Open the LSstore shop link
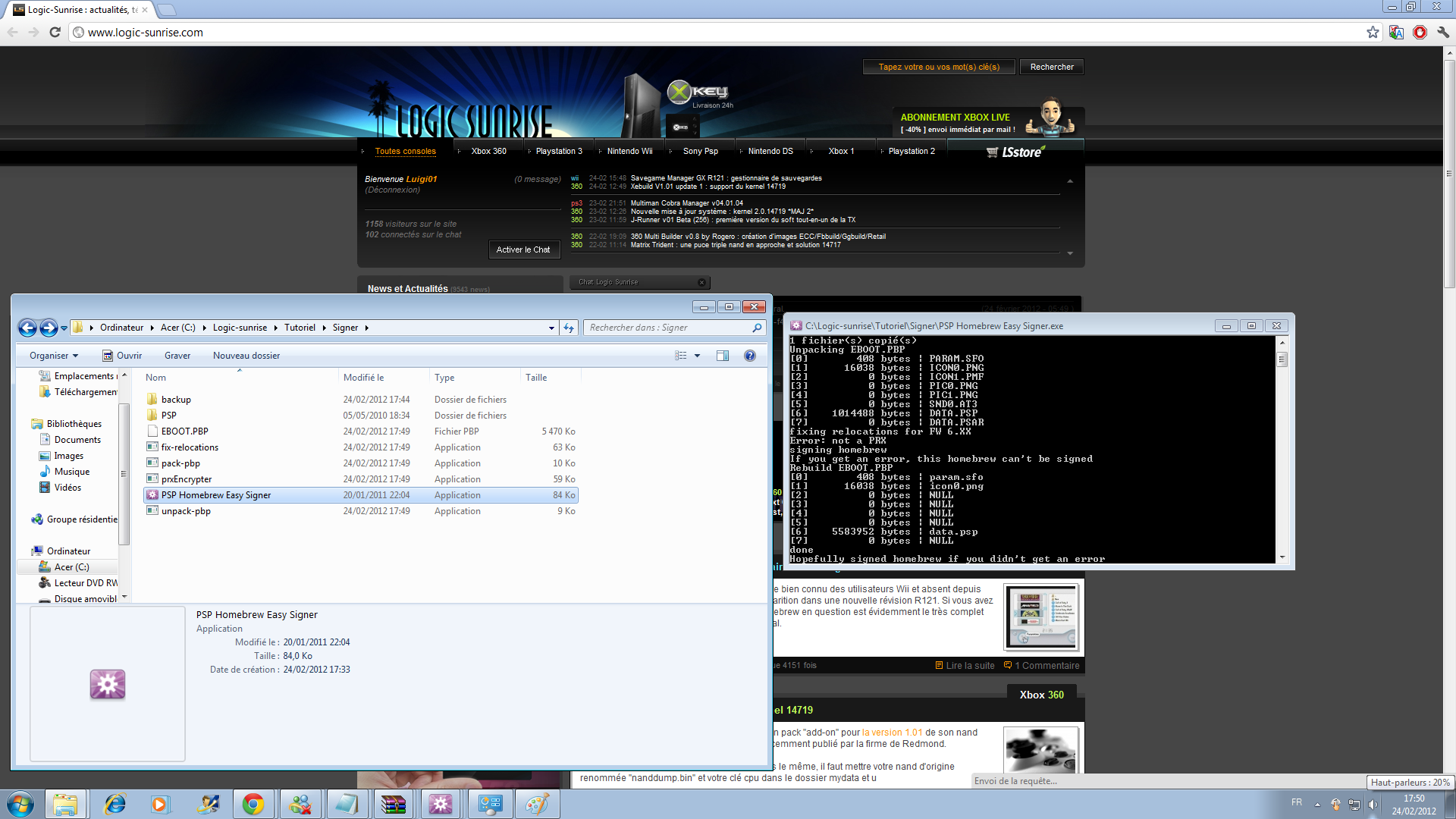This screenshot has height=819, width=1456. pyautogui.click(x=1015, y=152)
